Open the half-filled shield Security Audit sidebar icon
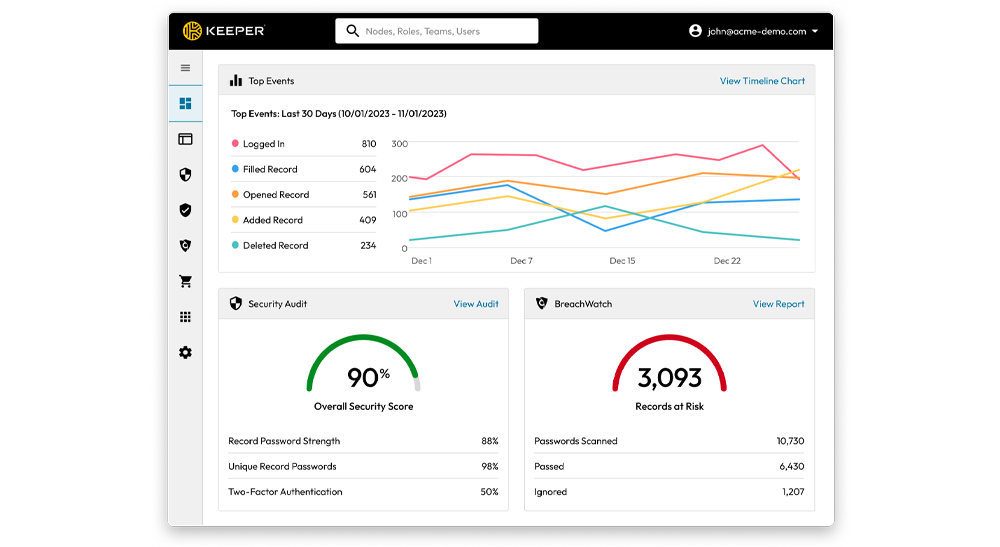 tap(186, 175)
